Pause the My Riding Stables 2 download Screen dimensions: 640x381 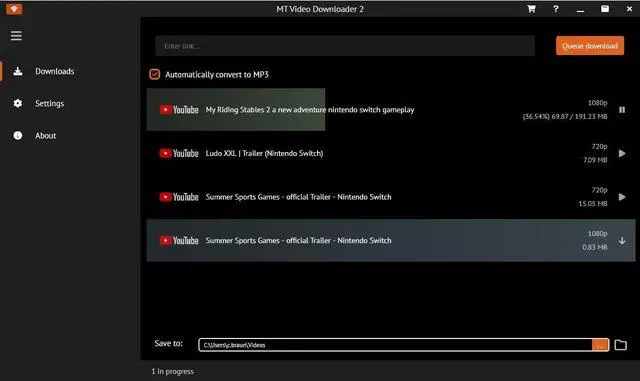click(x=622, y=109)
